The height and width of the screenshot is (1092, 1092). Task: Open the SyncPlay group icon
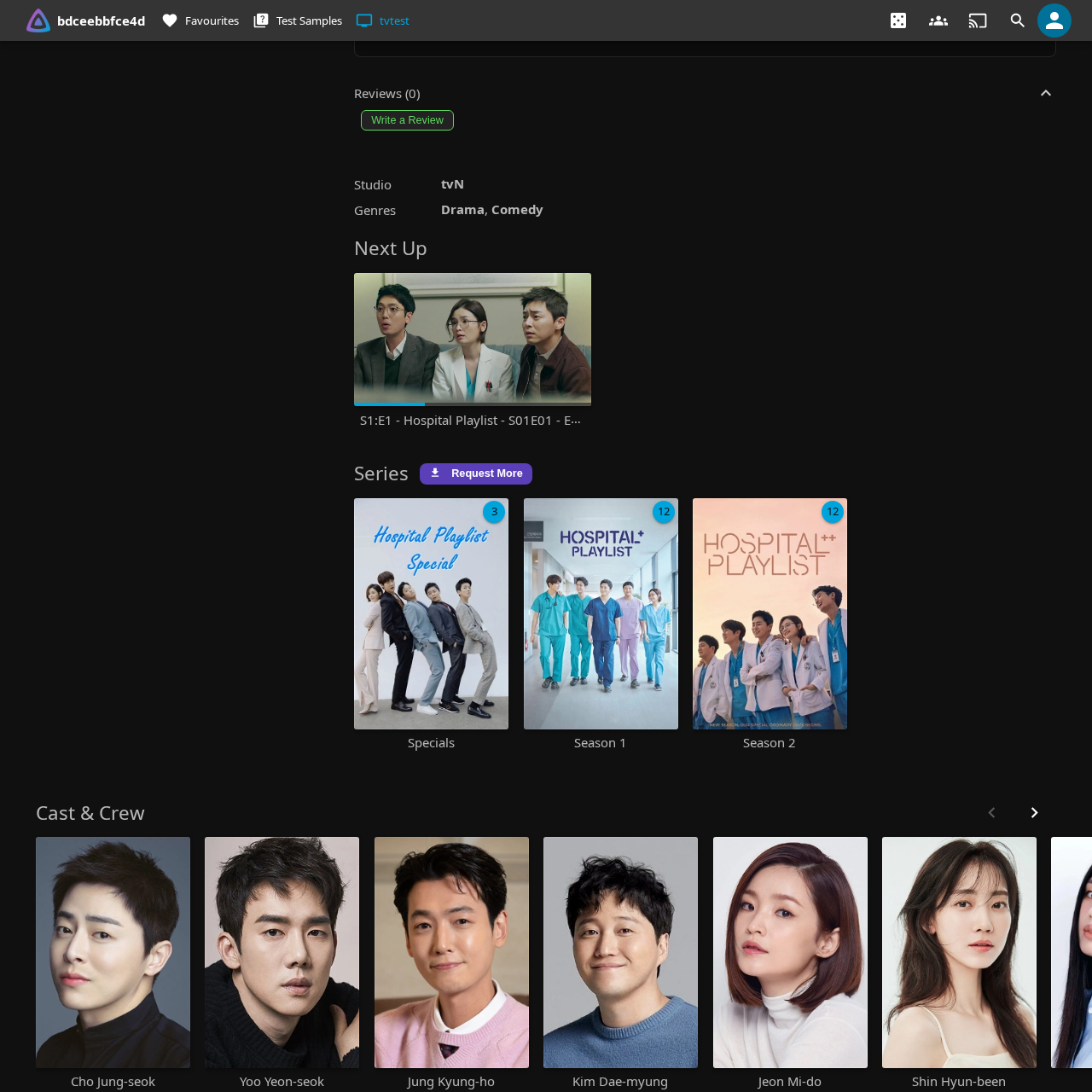[938, 20]
